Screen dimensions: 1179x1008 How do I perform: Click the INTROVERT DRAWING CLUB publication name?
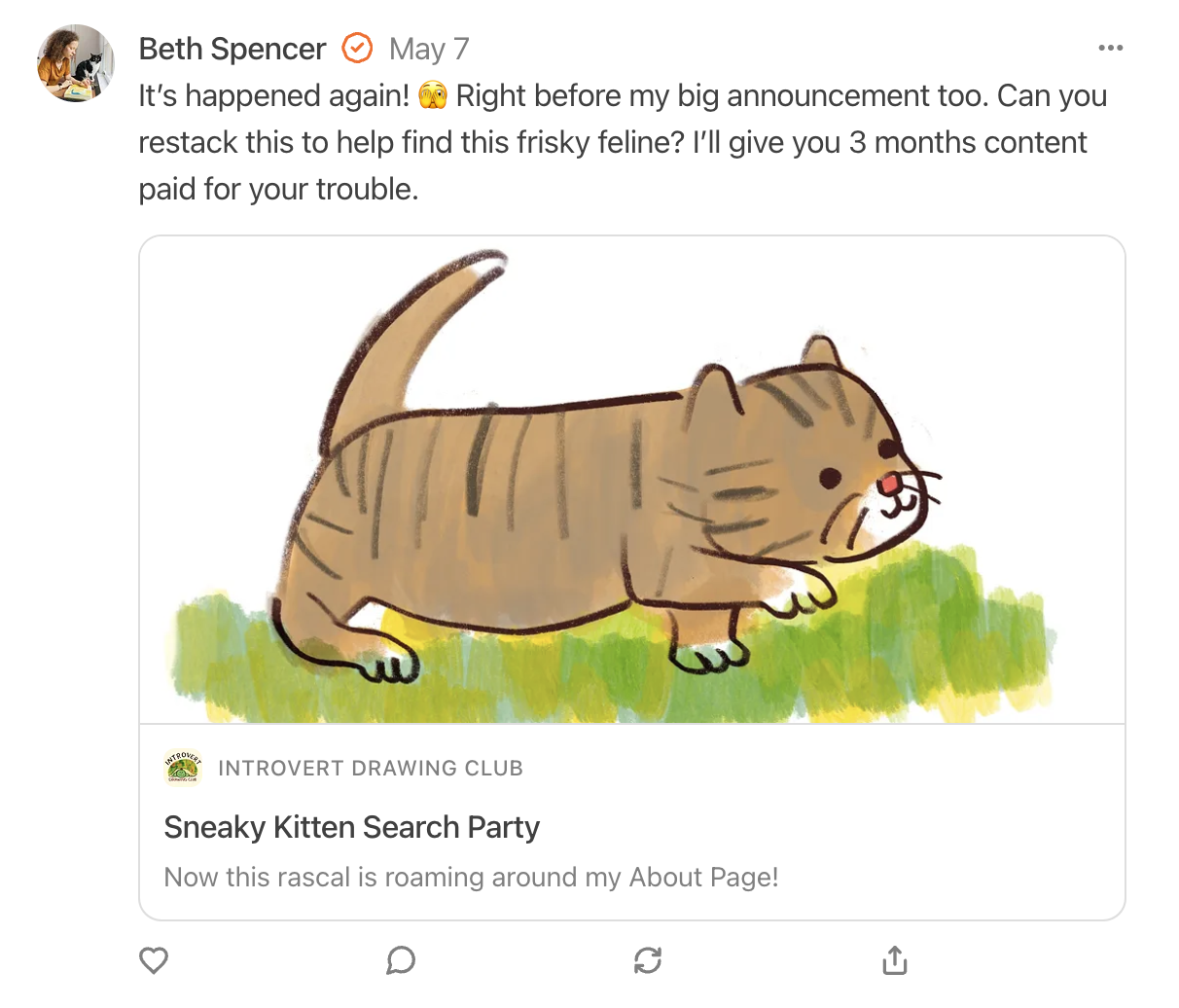[x=371, y=769]
